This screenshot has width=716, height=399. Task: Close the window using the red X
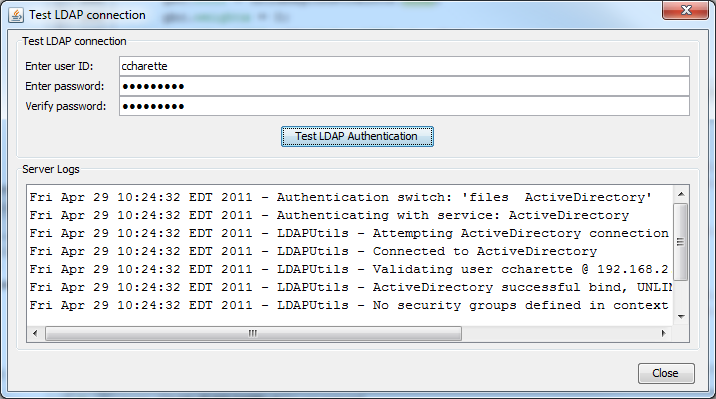(x=685, y=10)
